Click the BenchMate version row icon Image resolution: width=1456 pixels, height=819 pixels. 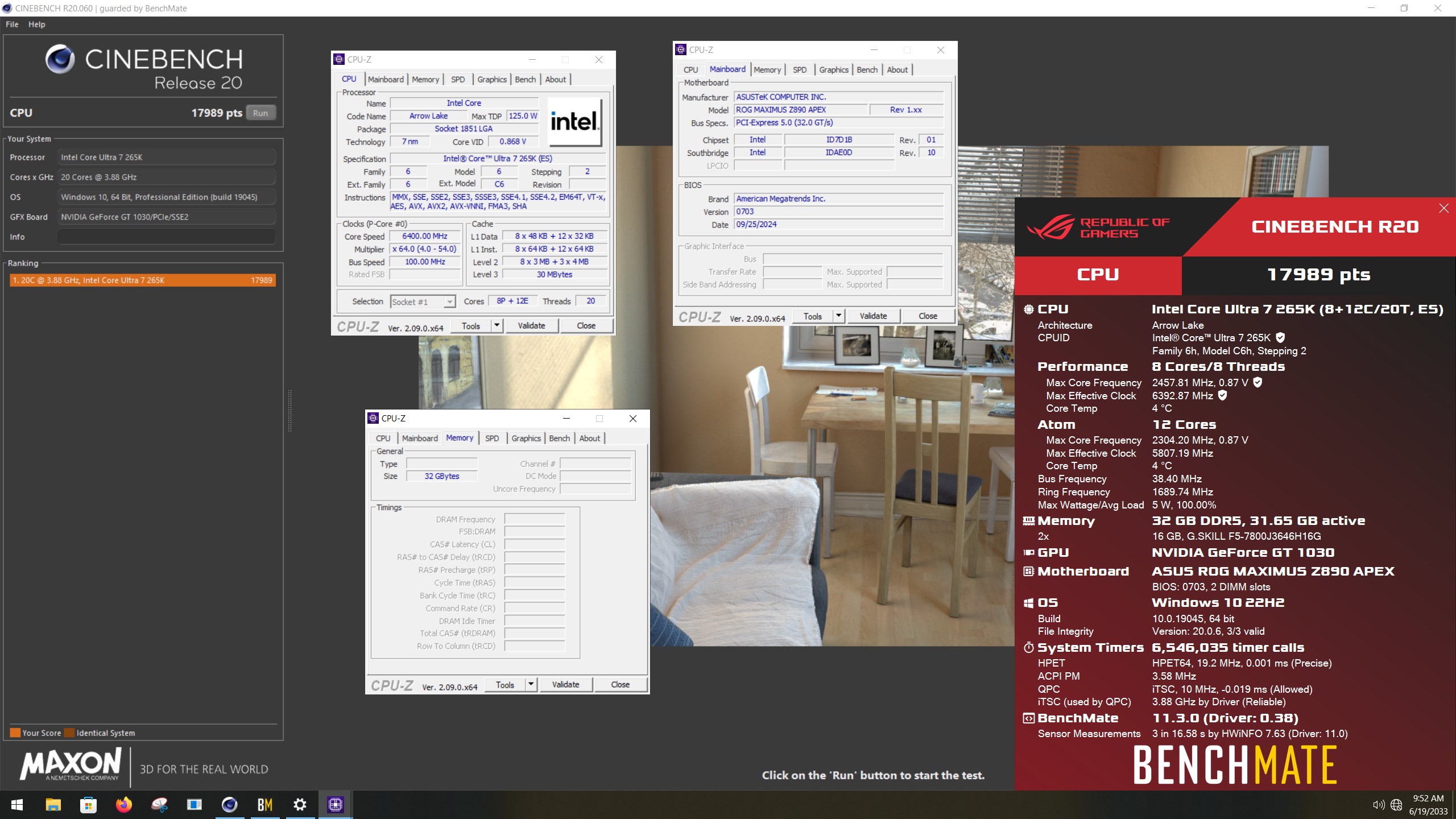tap(1029, 718)
